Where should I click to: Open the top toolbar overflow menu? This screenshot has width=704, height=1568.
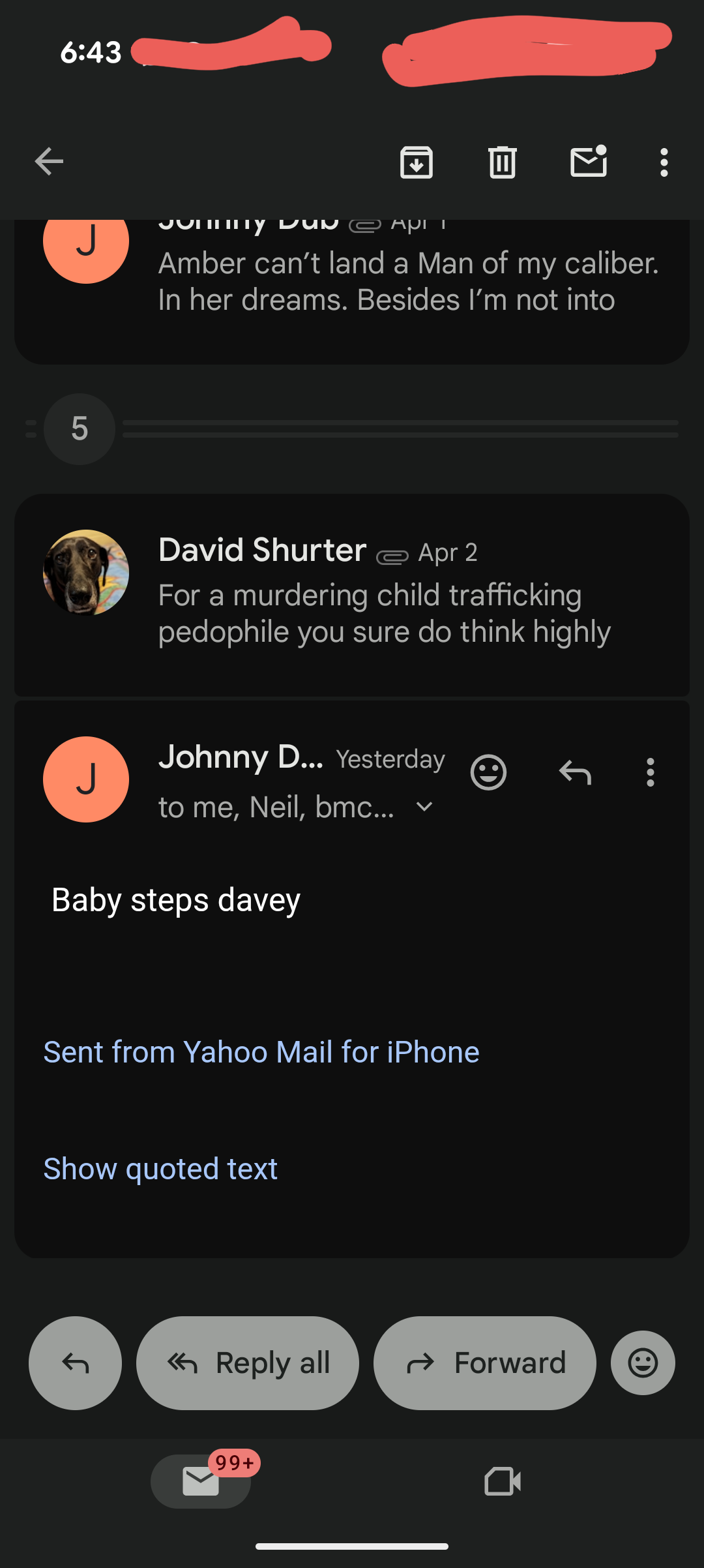click(664, 162)
